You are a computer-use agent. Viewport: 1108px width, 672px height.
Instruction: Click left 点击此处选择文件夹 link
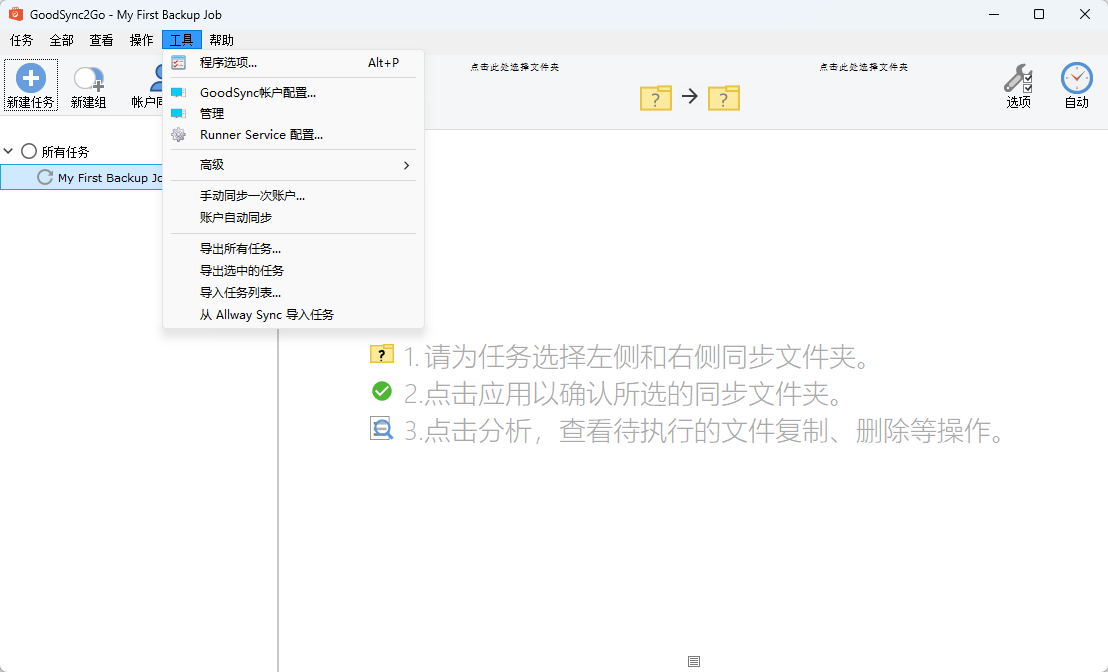coord(514,67)
